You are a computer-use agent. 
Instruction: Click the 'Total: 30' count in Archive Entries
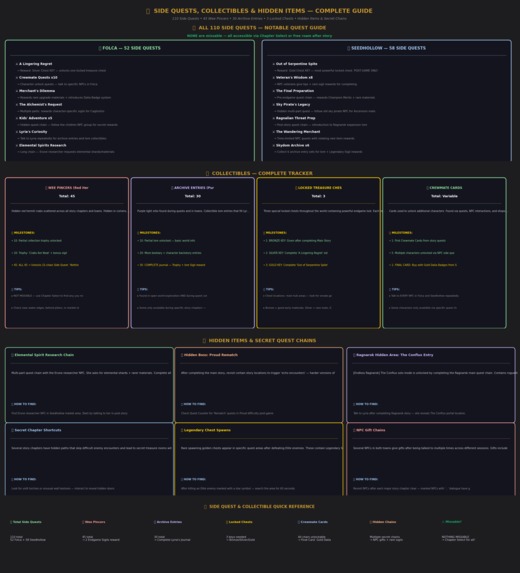tap(193, 196)
